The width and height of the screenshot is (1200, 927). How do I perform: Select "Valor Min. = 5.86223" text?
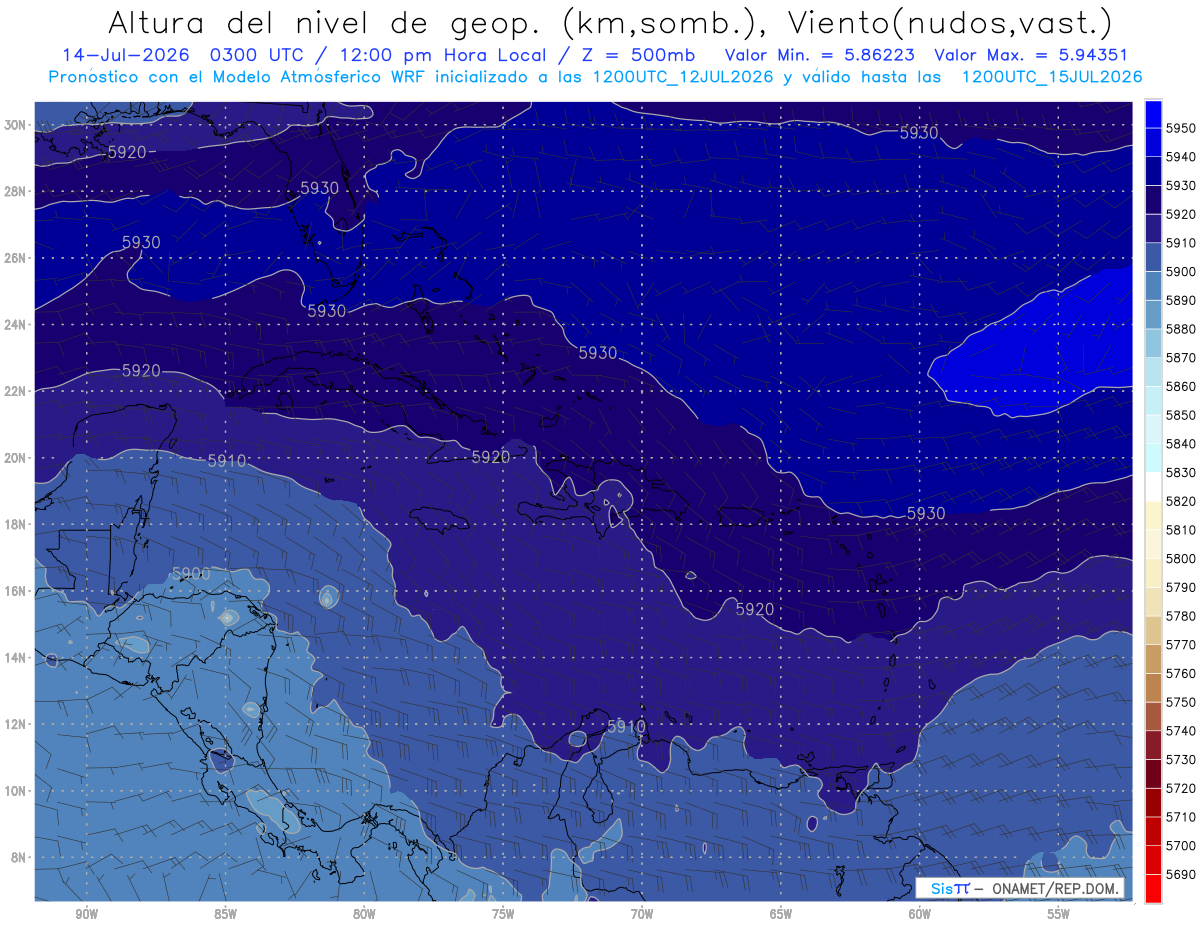(820, 55)
